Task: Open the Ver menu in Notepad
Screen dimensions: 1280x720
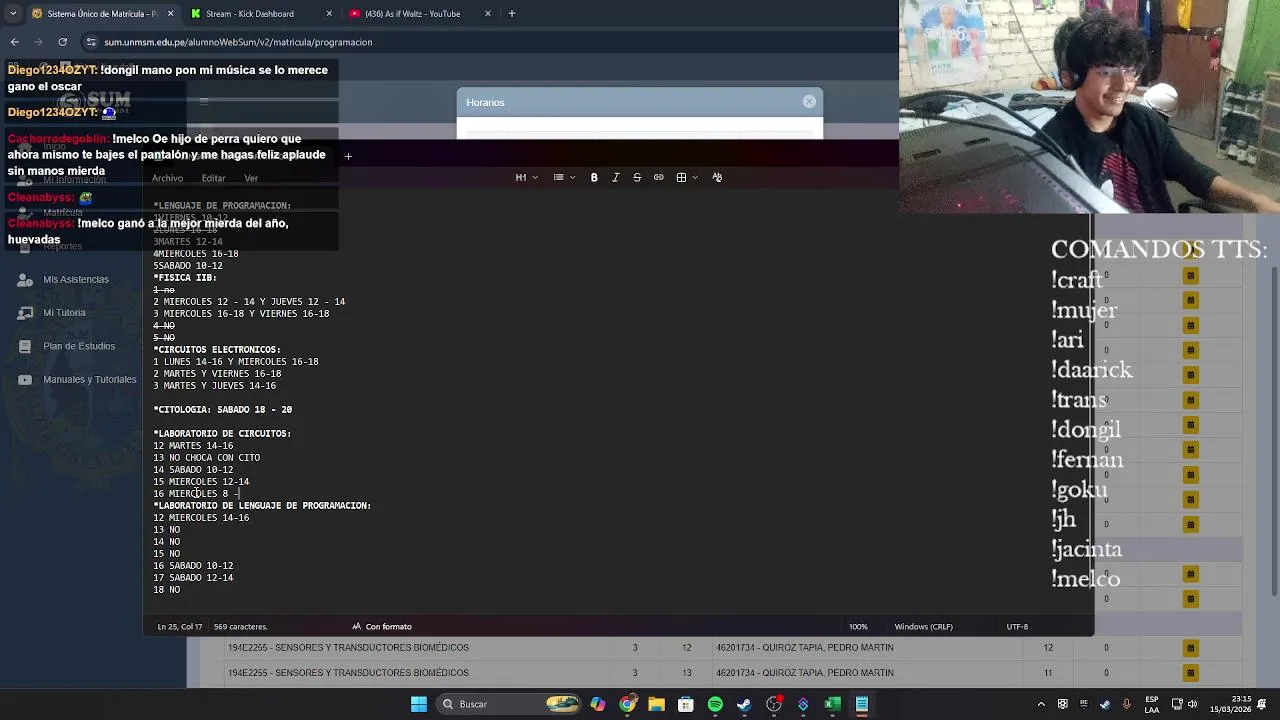Action: (251, 178)
